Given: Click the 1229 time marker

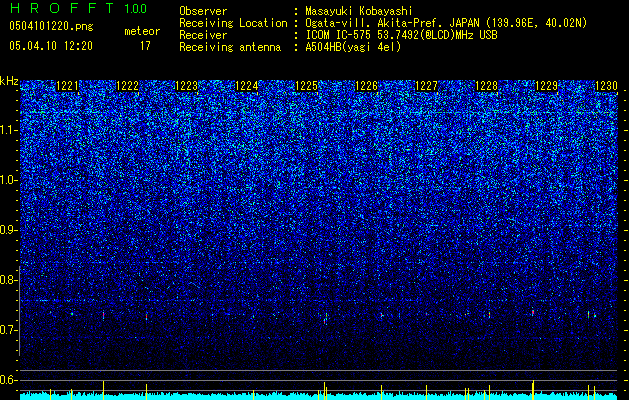Looking at the screenshot, I should click(546, 86).
